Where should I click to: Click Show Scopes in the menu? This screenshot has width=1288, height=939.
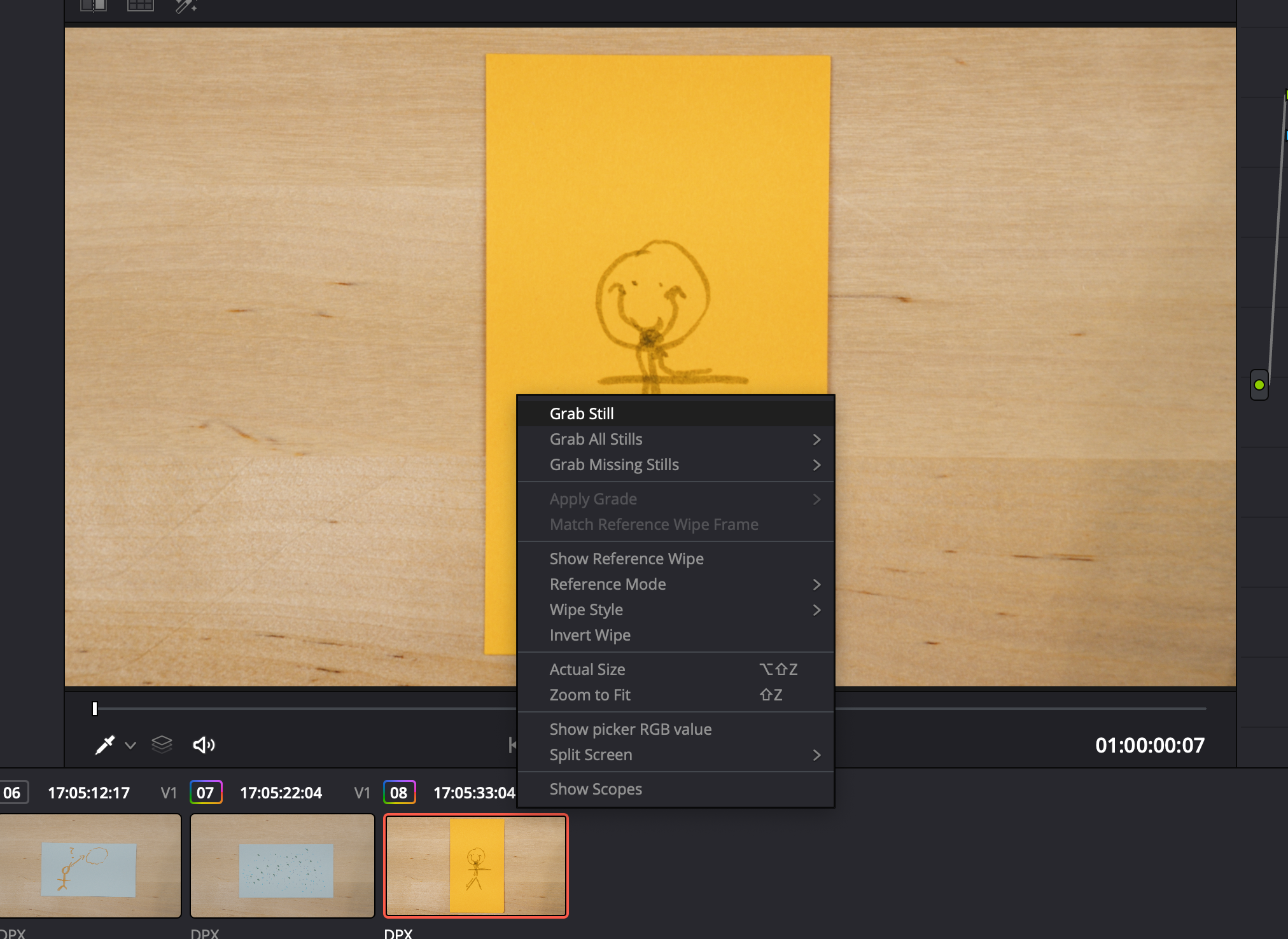[596, 789]
